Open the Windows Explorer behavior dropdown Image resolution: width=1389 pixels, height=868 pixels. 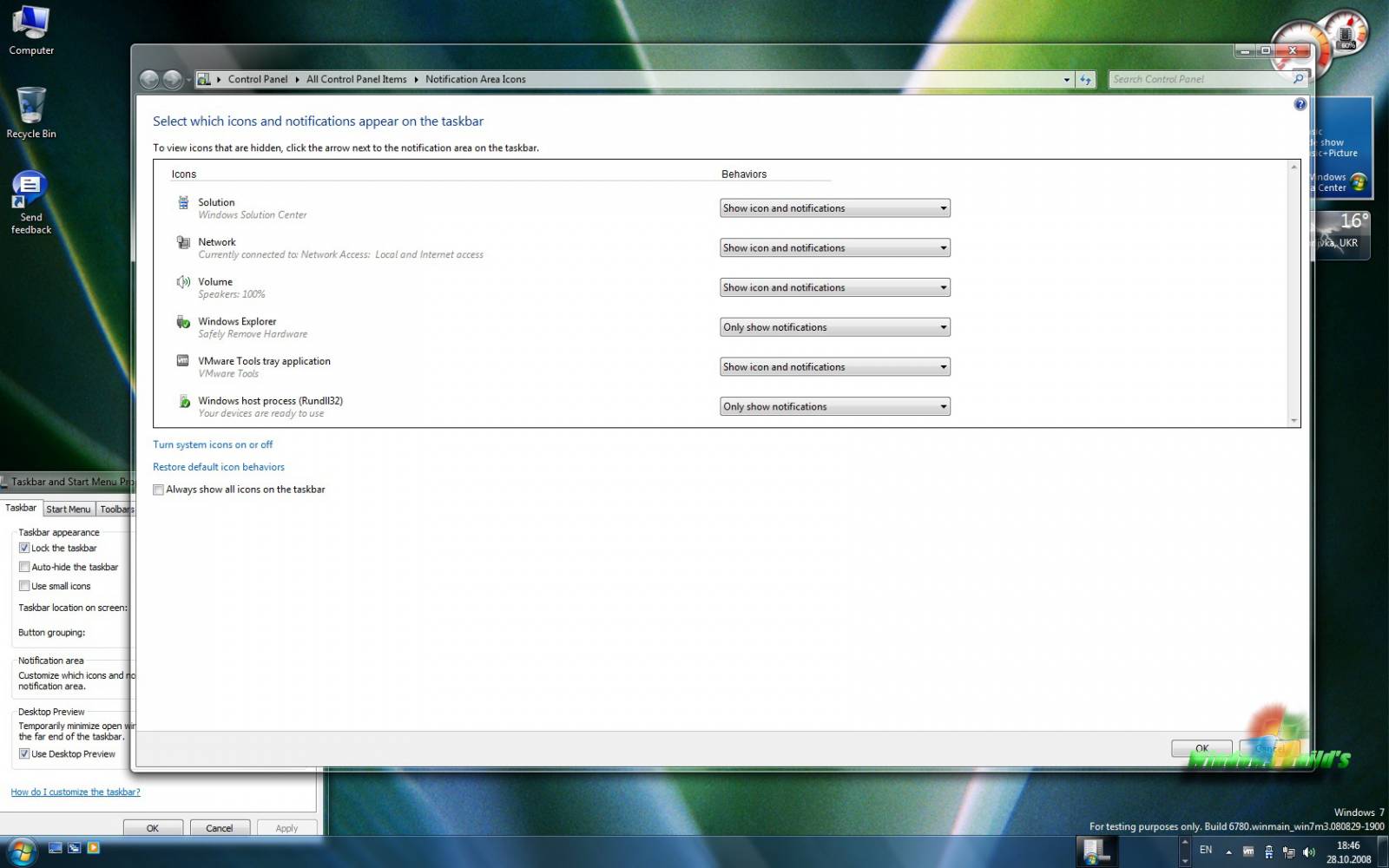pos(835,327)
